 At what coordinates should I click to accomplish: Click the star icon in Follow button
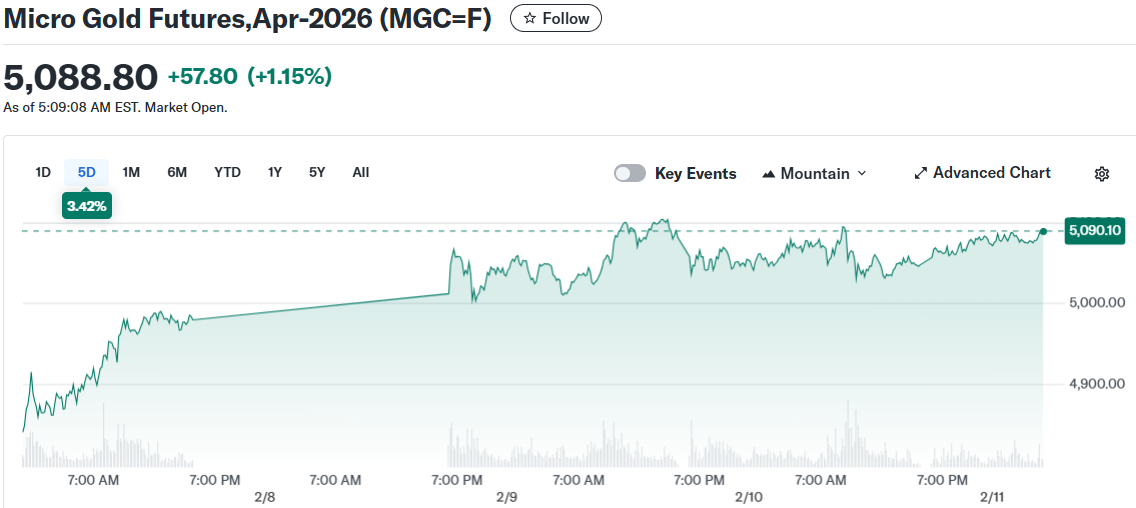tap(530, 19)
